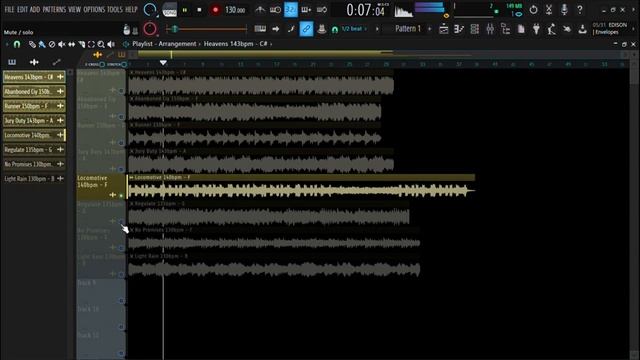The width and height of the screenshot is (640, 360).
Task: Select Light Rain 130bpm - B in picker
Action: (x=34, y=178)
